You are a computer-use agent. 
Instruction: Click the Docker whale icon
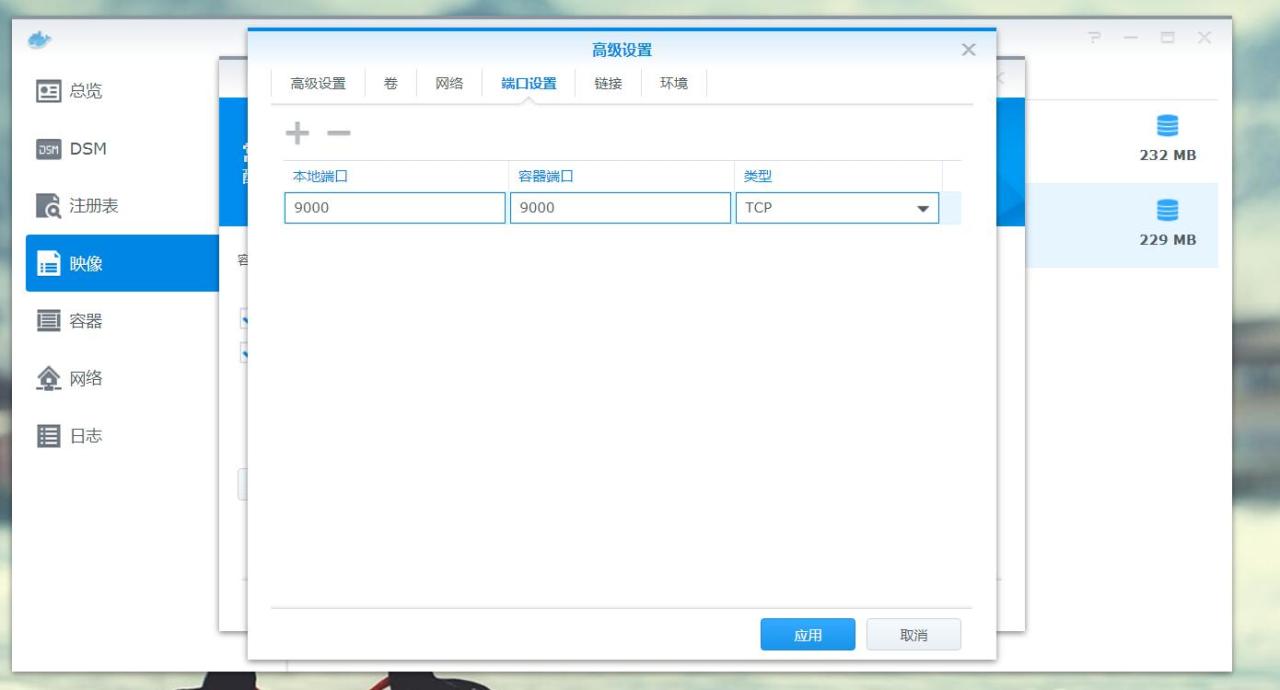click(x=40, y=39)
